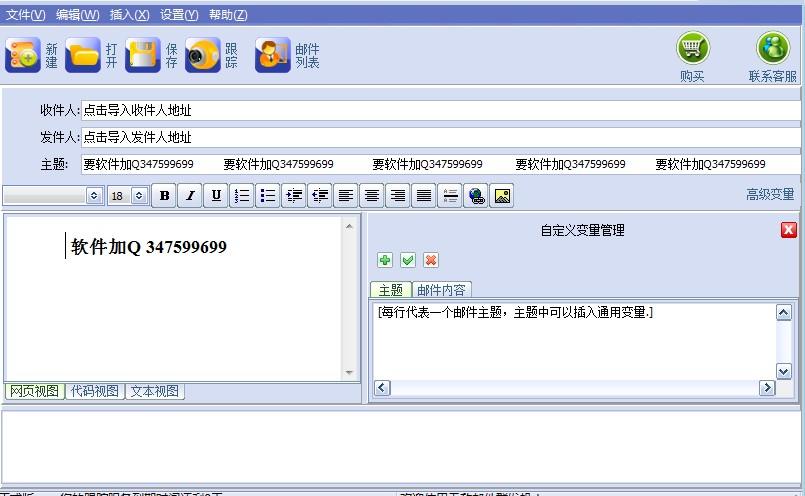Open the font name dropdown
Screen dimensions: 805x496
tap(93, 196)
